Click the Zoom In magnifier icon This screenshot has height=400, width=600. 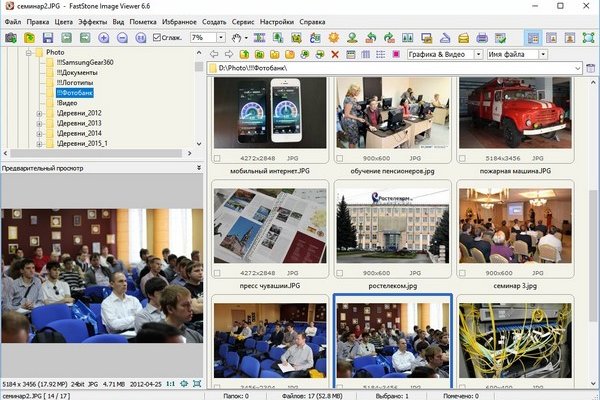click(105, 37)
